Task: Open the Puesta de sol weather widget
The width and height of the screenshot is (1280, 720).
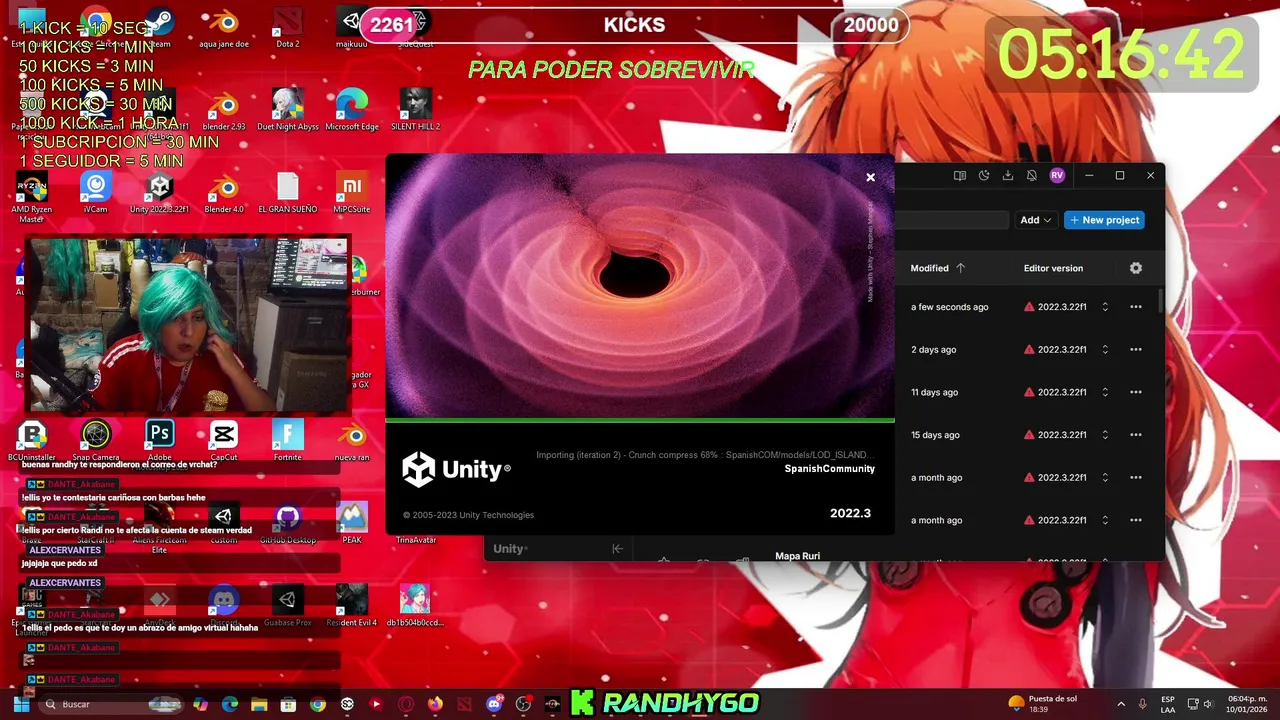Action: click(1043, 704)
